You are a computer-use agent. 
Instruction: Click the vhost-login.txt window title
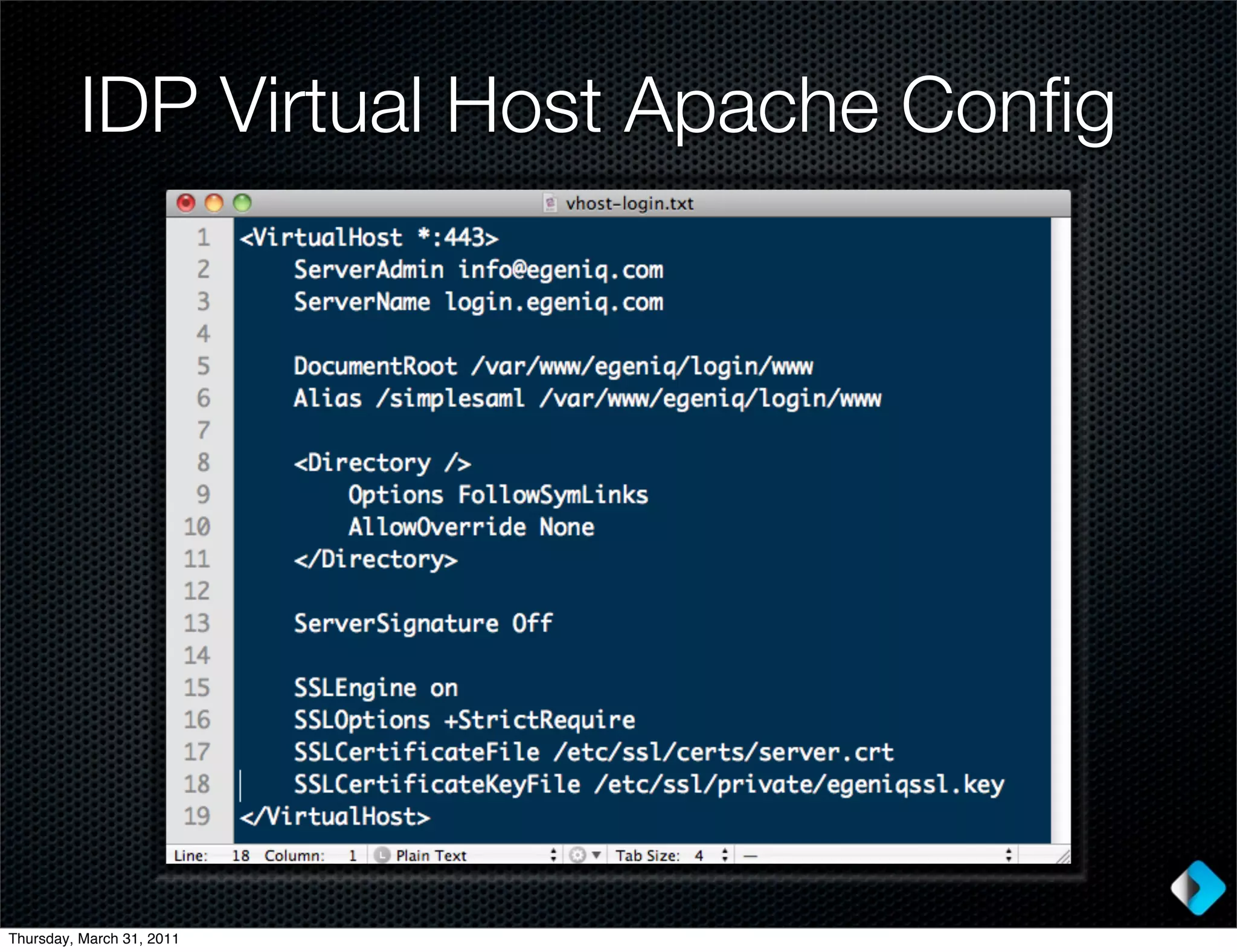point(629,204)
